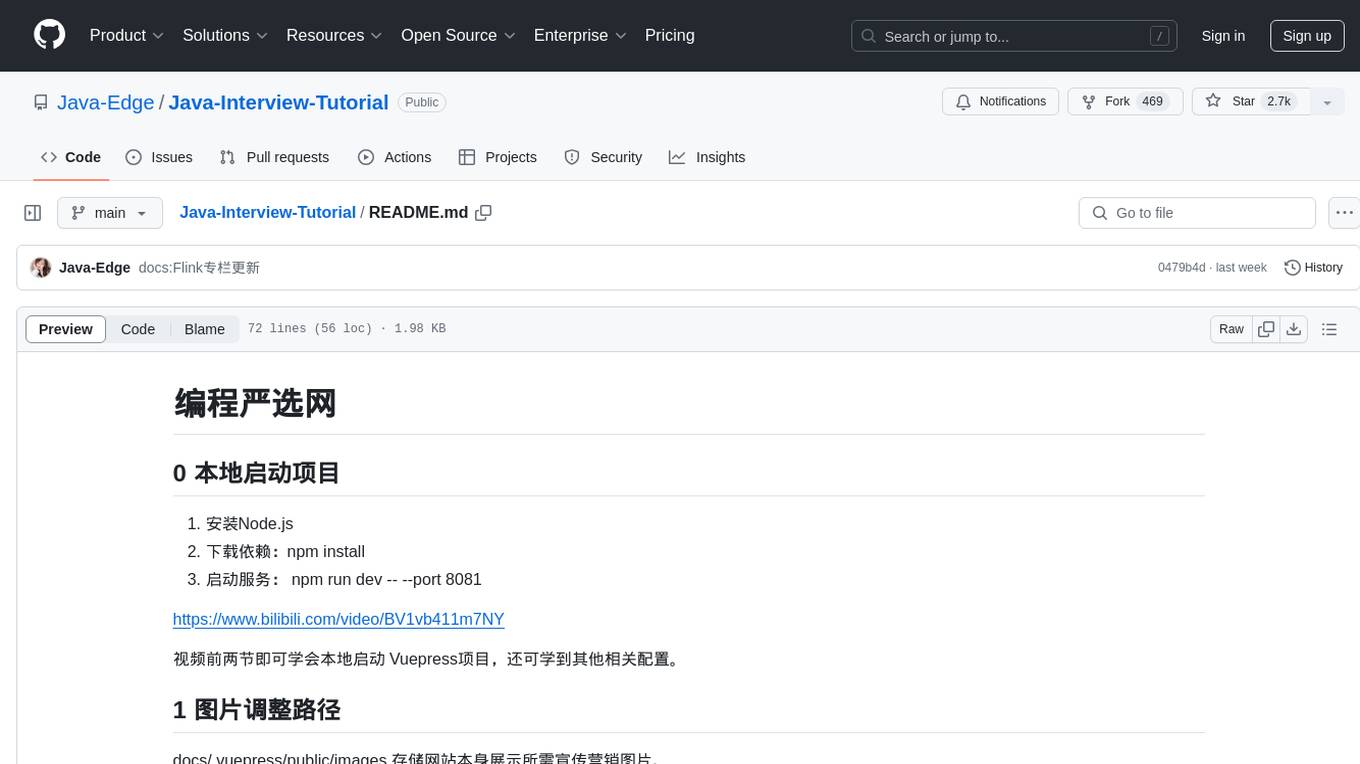Screen dimensions: 1360x764
Task: Download the raw file
Action: pyautogui.click(x=1294, y=329)
